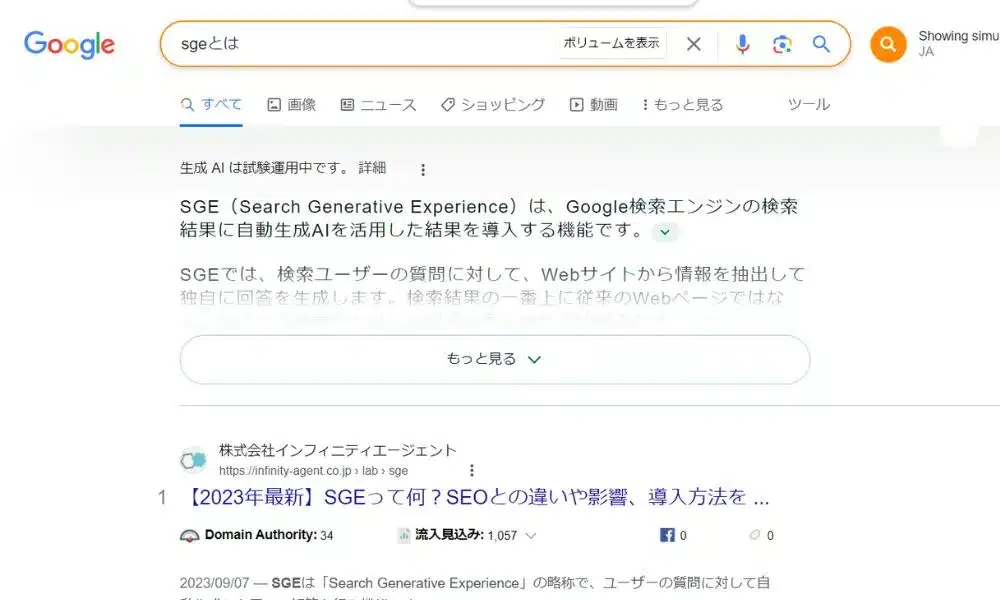Switch to the ニュース tab
This screenshot has width=1000, height=600.
(x=378, y=104)
